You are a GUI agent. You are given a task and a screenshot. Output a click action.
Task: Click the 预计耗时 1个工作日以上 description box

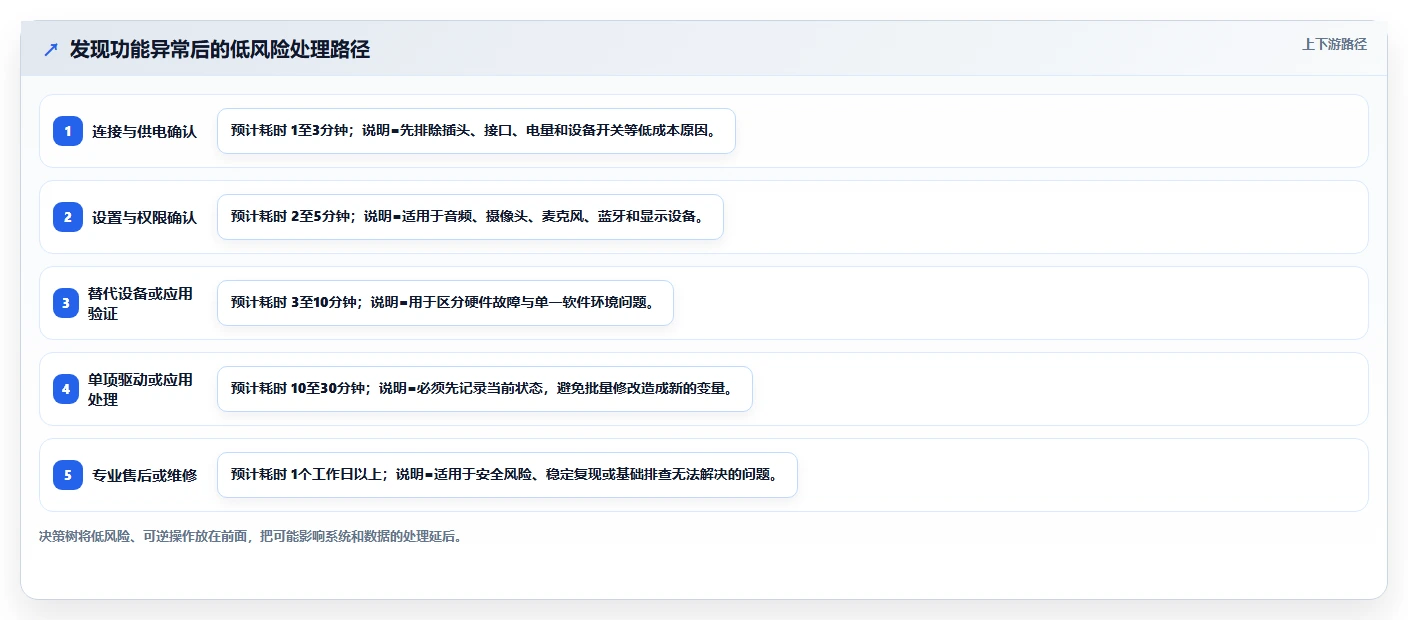tap(507, 475)
